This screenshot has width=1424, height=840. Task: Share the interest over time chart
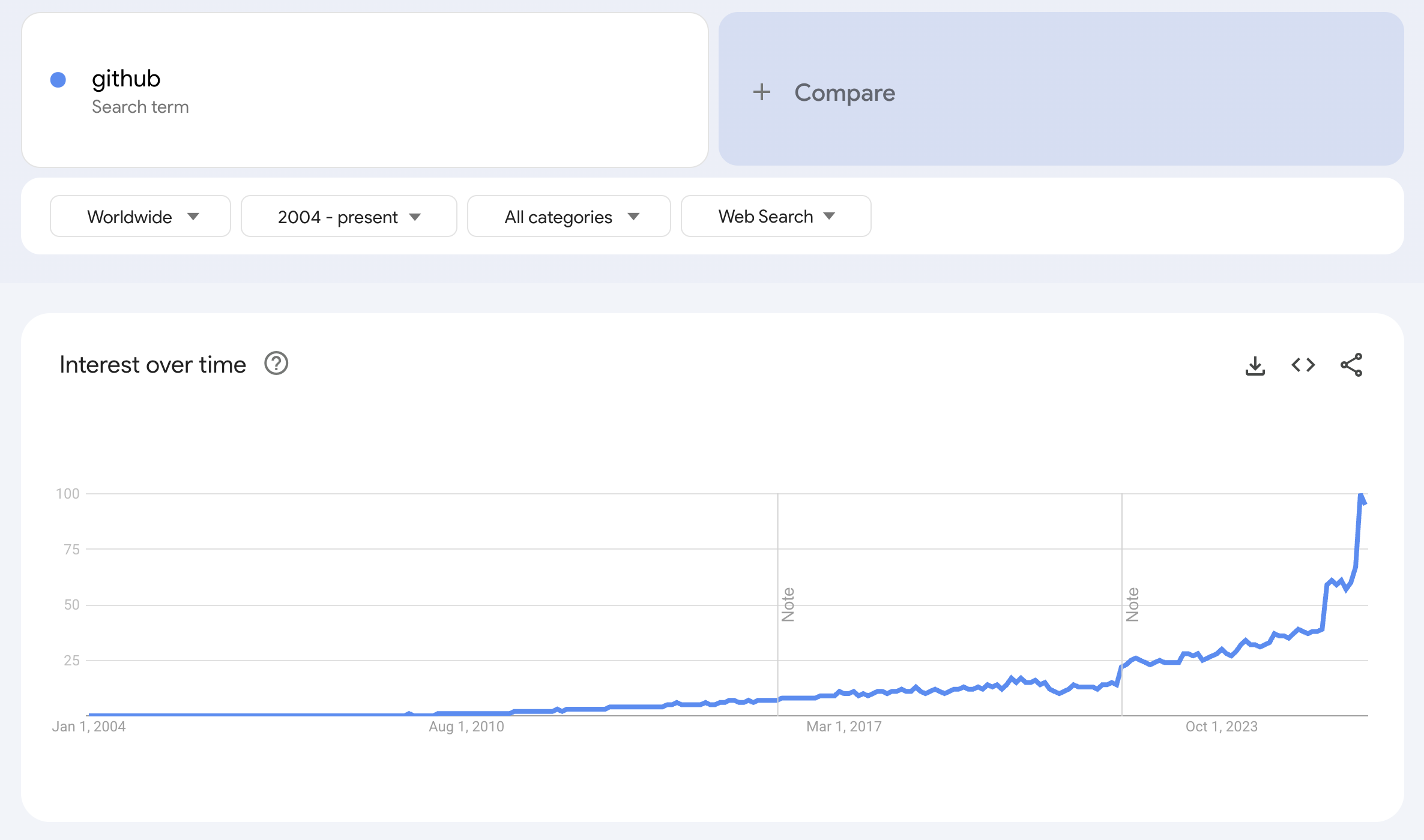click(1351, 365)
